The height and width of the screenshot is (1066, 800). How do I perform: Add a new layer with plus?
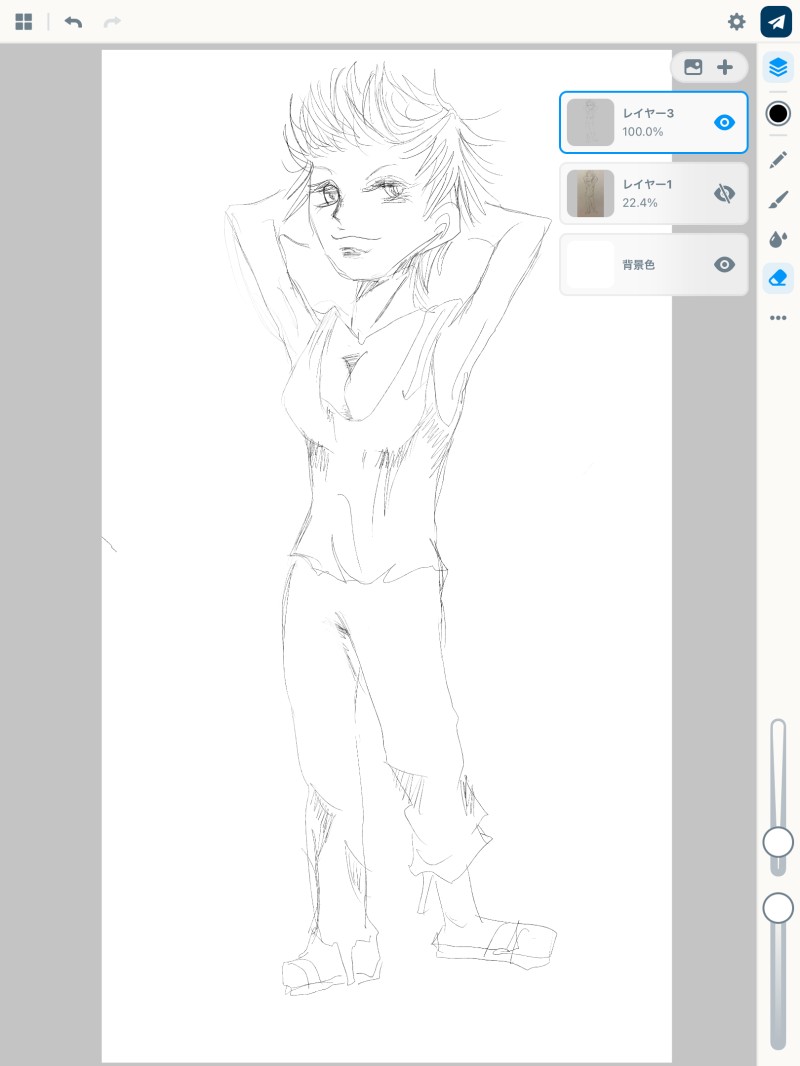725,67
